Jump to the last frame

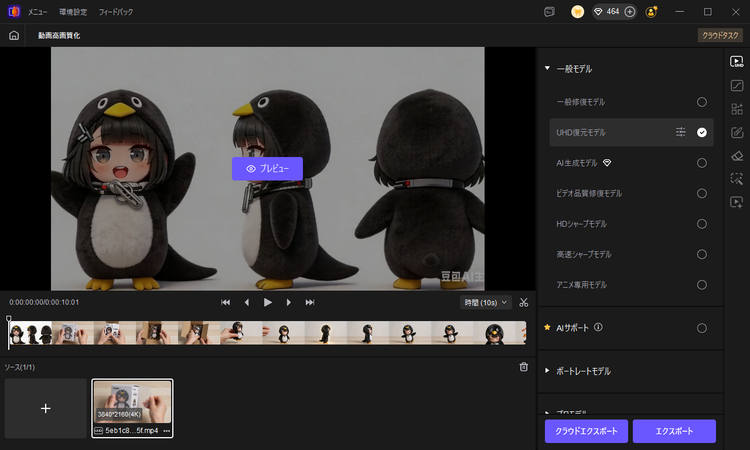click(x=310, y=302)
